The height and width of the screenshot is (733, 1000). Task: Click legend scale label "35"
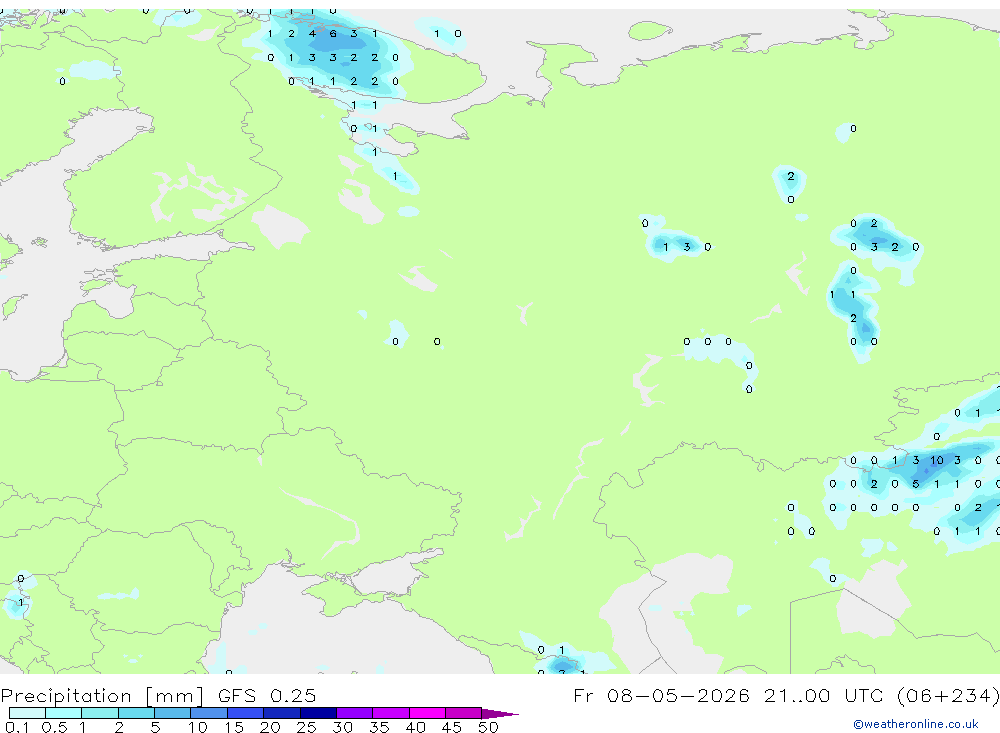(379, 727)
